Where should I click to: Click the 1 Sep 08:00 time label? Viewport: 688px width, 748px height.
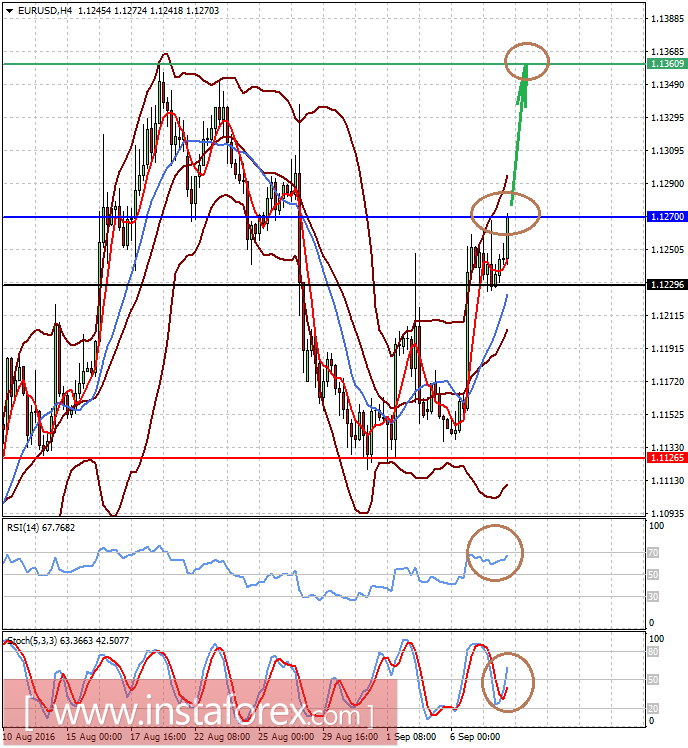411,737
